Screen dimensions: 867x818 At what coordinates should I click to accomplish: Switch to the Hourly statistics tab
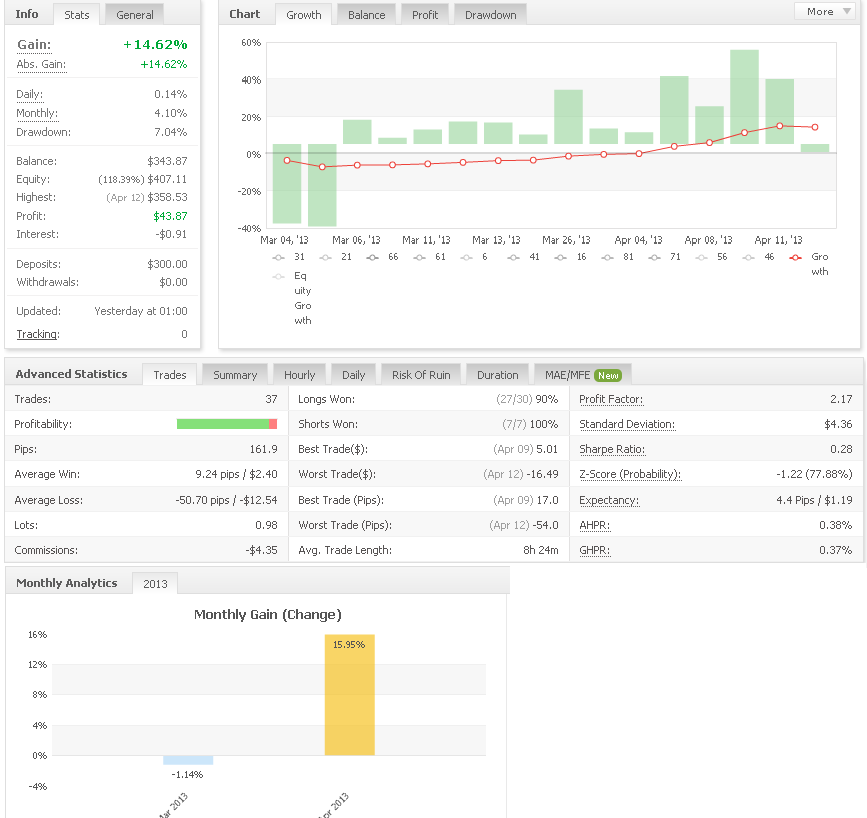coord(299,375)
